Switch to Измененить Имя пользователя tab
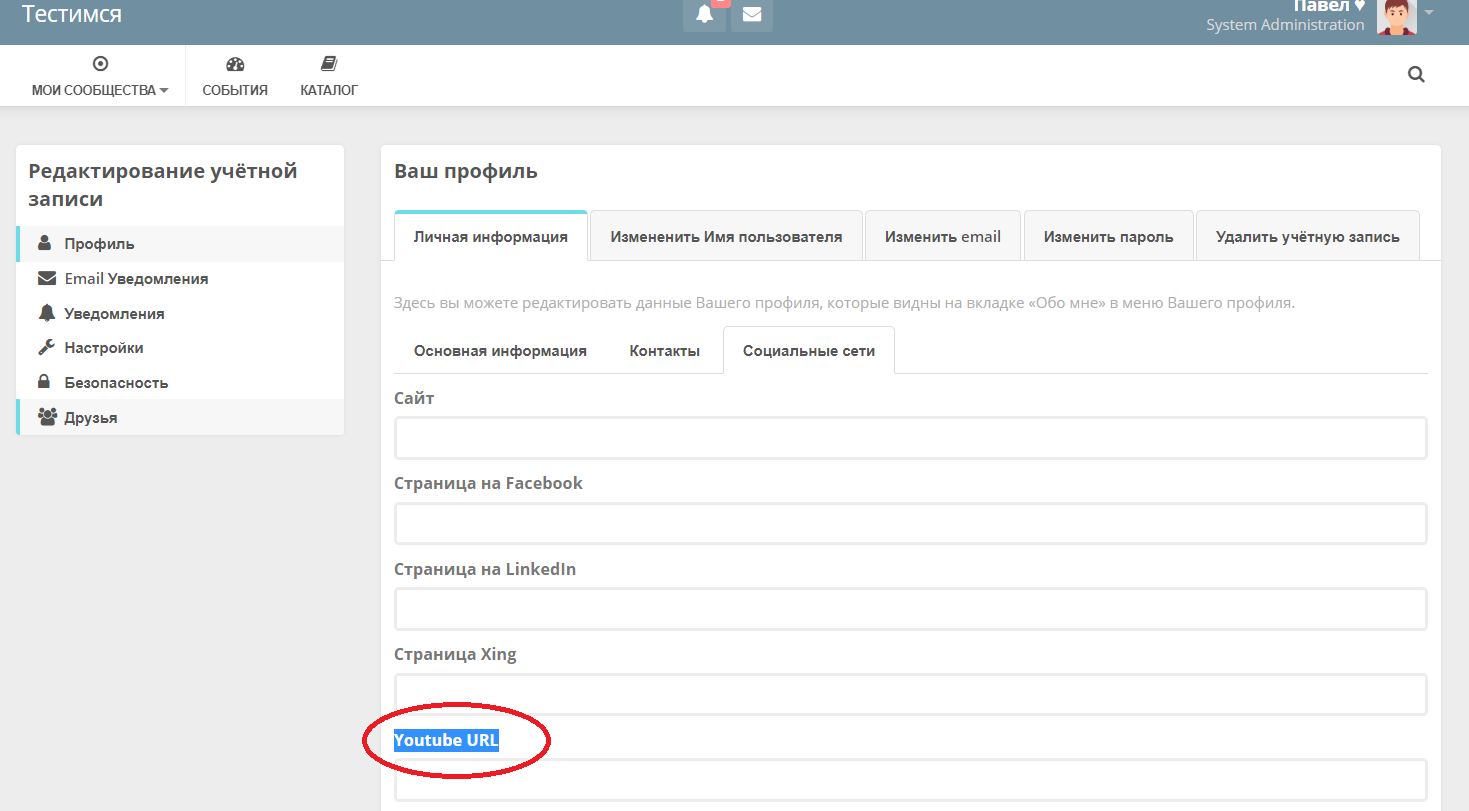 coord(726,237)
